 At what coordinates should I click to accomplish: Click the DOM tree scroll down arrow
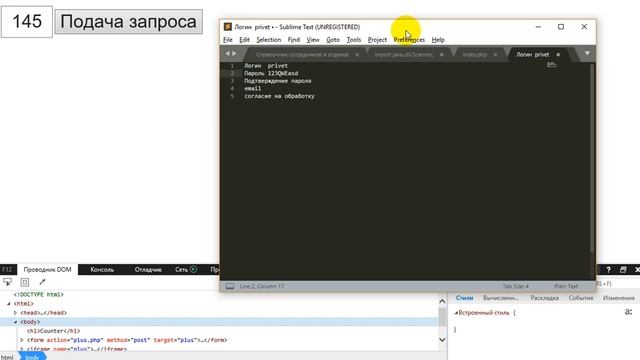[x=442, y=340]
